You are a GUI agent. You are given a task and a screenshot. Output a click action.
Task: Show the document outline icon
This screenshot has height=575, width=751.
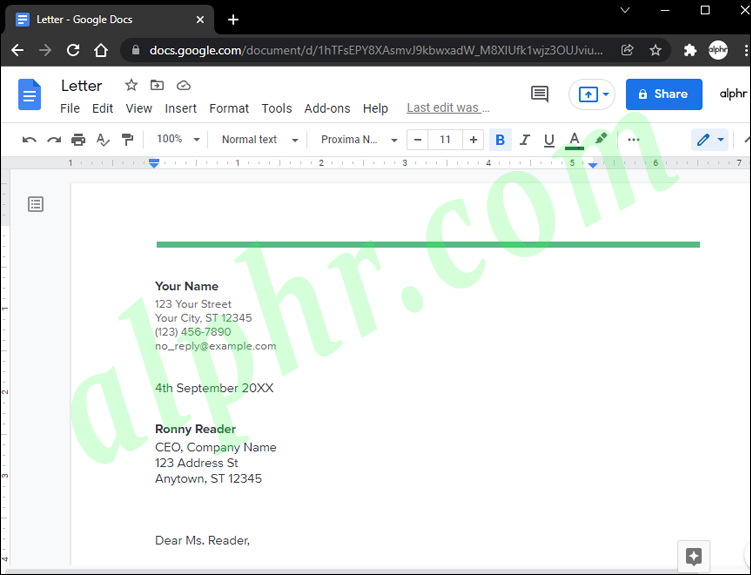coord(35,204)
